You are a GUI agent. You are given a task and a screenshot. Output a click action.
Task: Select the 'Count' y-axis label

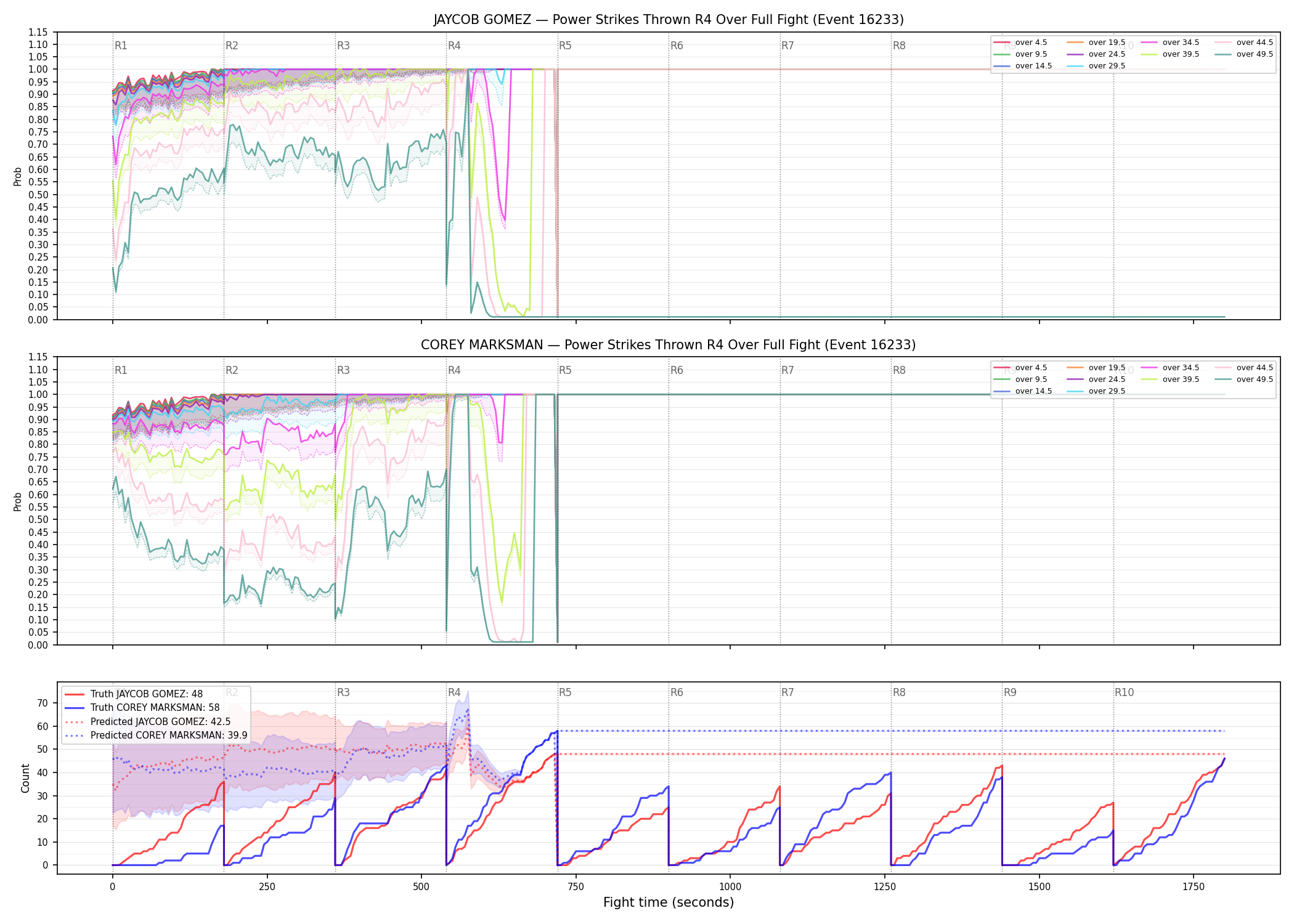(x=25, y=778)
